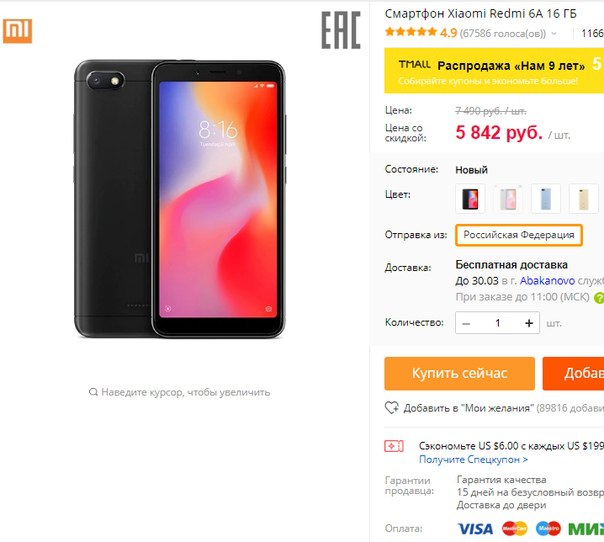Click the magnifier icon under the photo
This screenshot has height=542, width=604.
[x=93, y=392]
